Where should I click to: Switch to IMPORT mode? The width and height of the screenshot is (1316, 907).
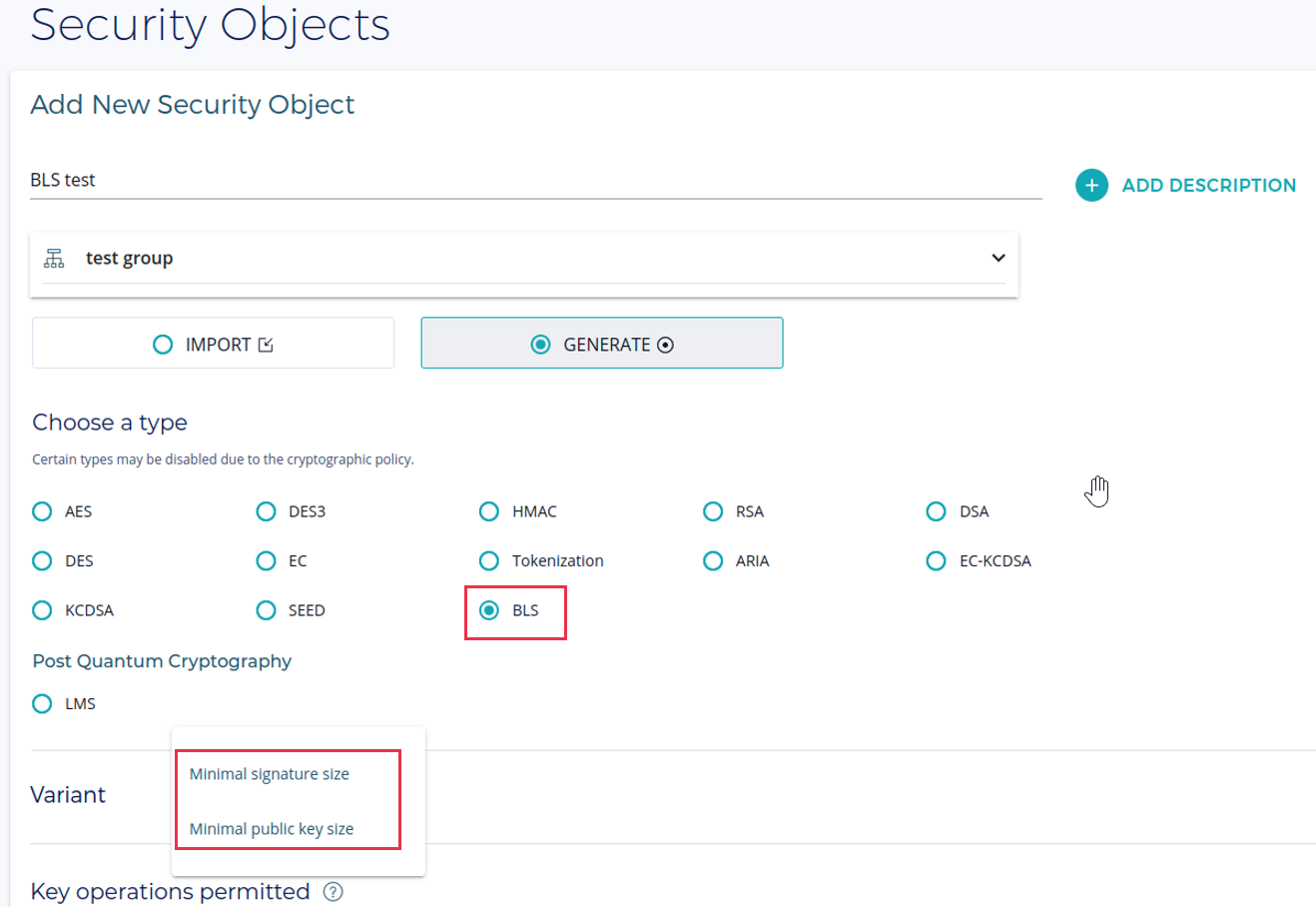(213, 344)
